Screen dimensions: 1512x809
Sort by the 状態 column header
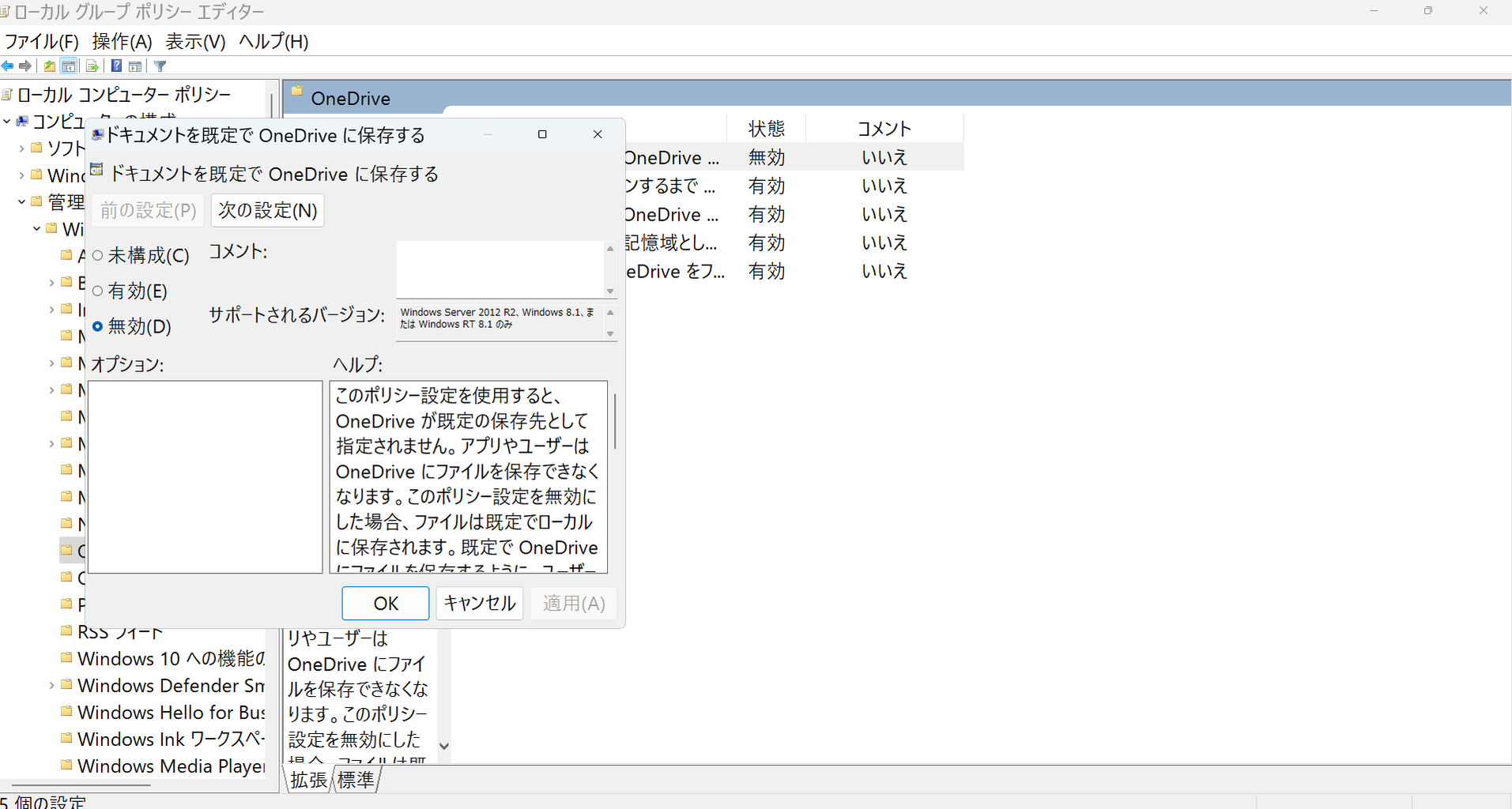tap(766, 128)
